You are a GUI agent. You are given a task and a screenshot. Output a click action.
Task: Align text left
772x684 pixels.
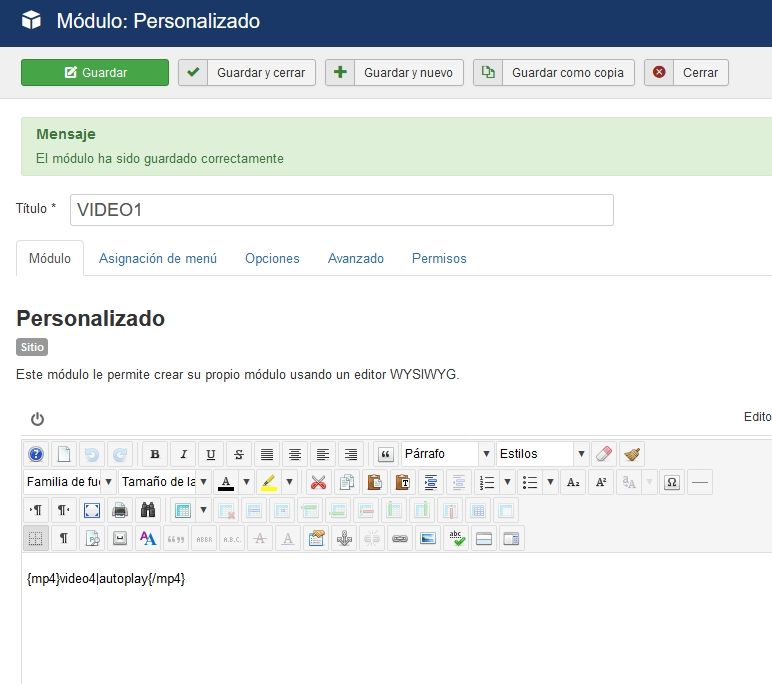(323, 454)
